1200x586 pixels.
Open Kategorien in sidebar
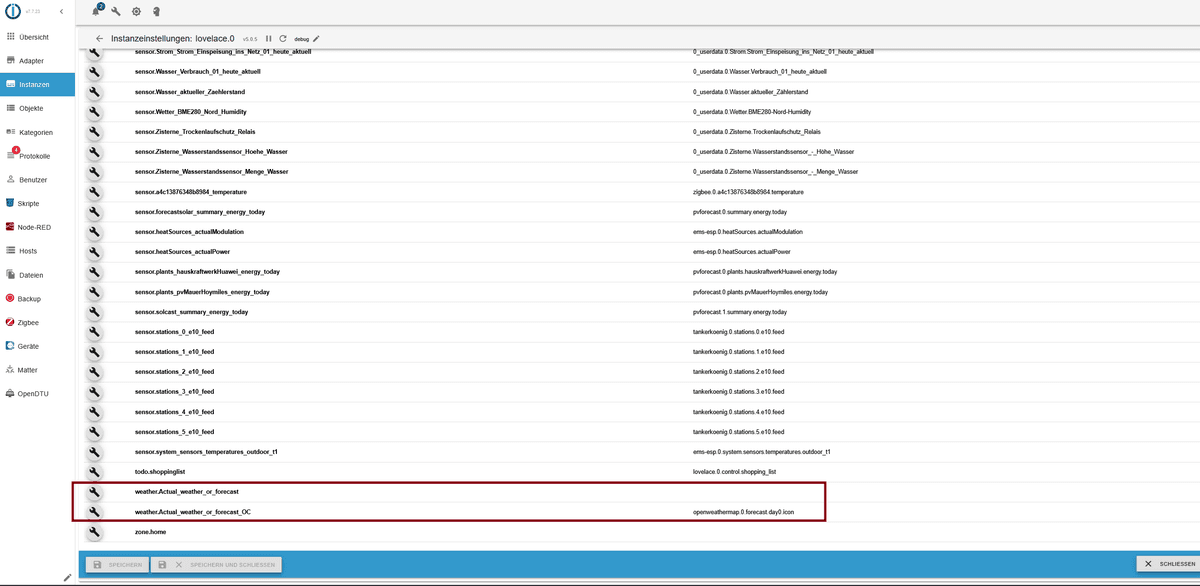point(37,132)
